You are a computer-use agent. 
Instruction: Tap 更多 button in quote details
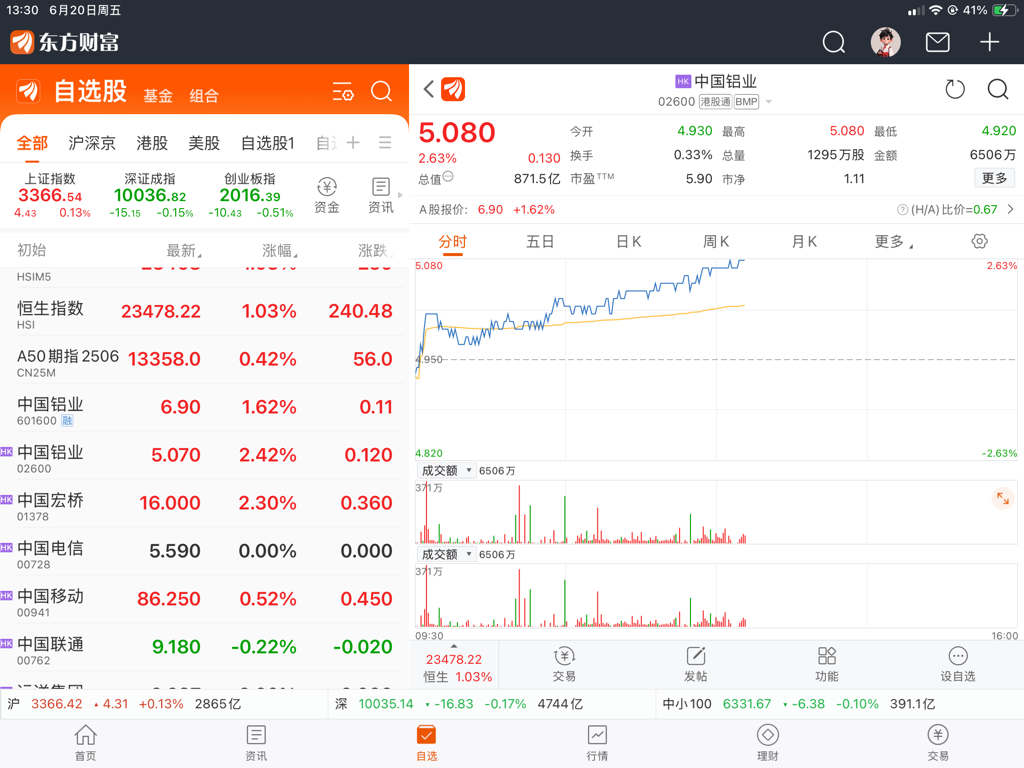pyautogui.click(x=994, y=178)
